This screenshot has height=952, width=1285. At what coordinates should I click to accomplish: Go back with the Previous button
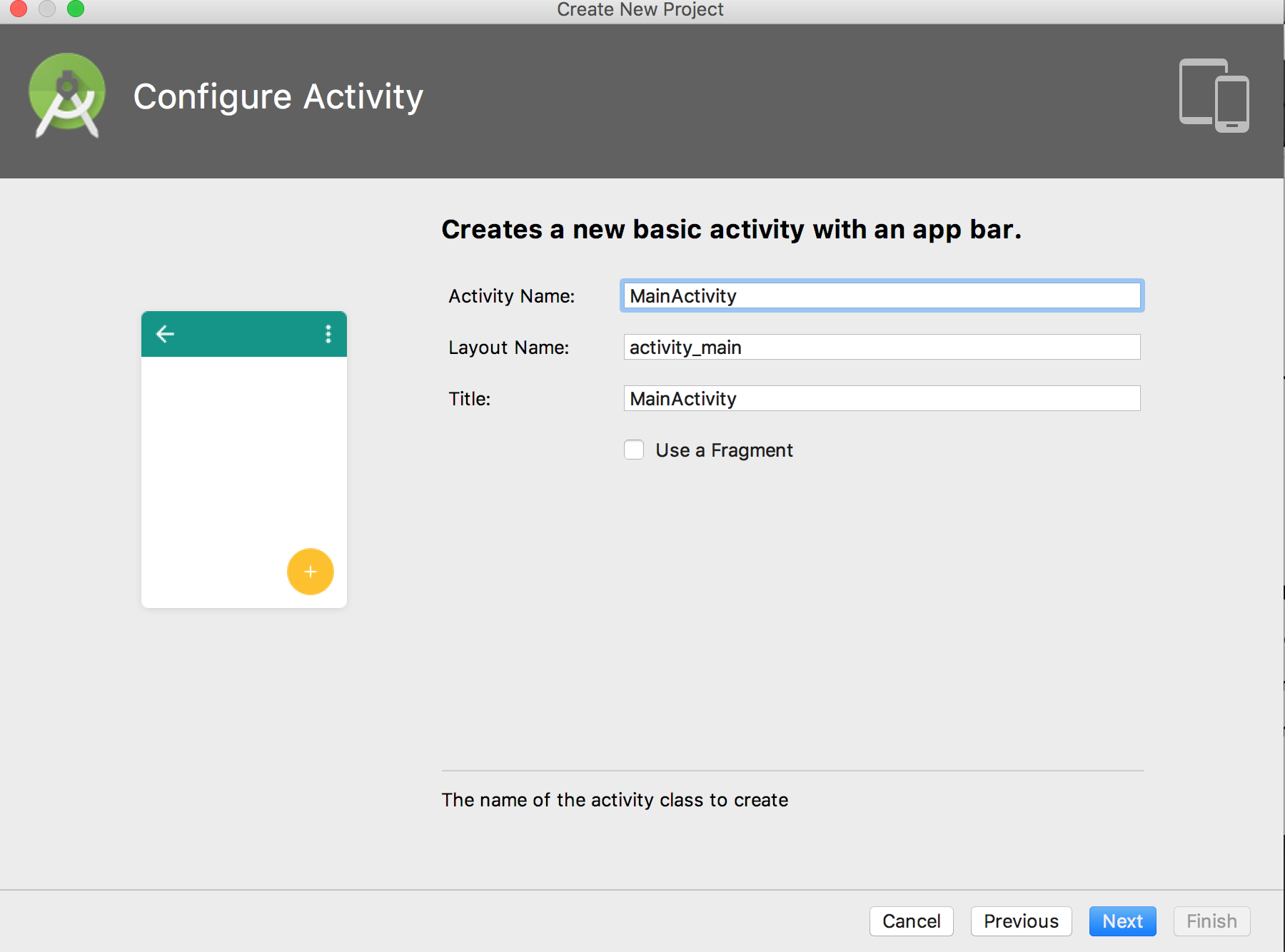click(1021, 921)
